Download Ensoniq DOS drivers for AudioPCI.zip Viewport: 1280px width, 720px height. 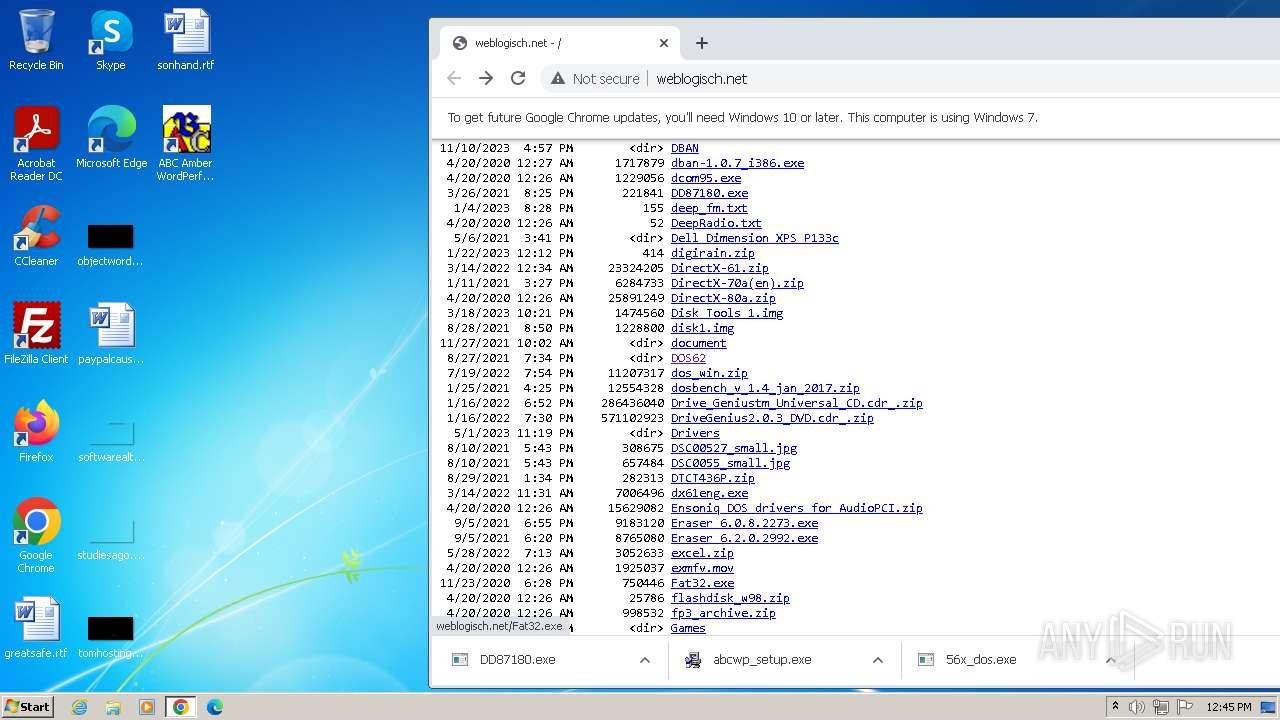click(797, 508)
